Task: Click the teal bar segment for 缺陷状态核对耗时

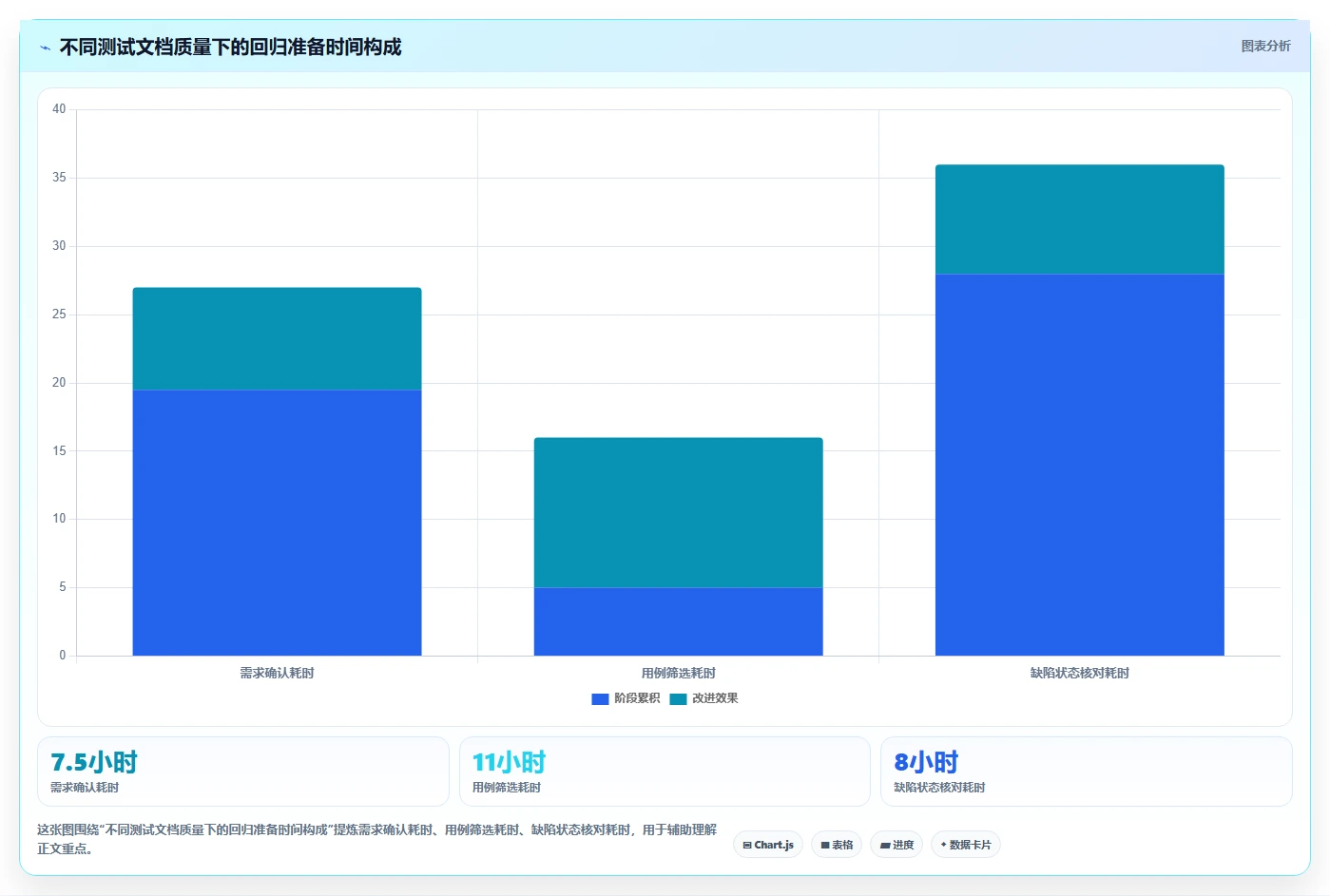Action: click(1079, 219)
